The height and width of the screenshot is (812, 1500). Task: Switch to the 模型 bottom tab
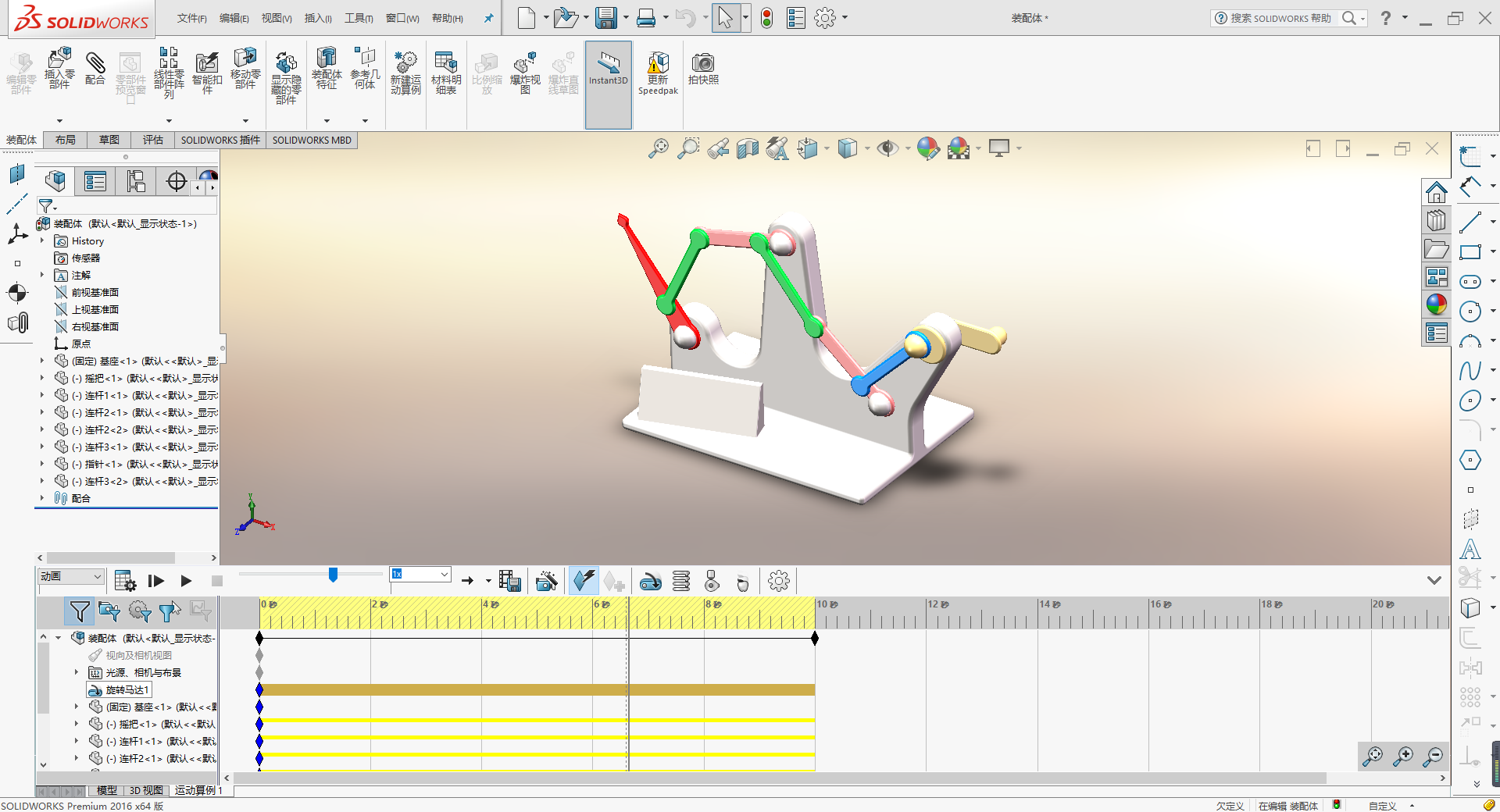pyautogui.click(x=106, y=790)
